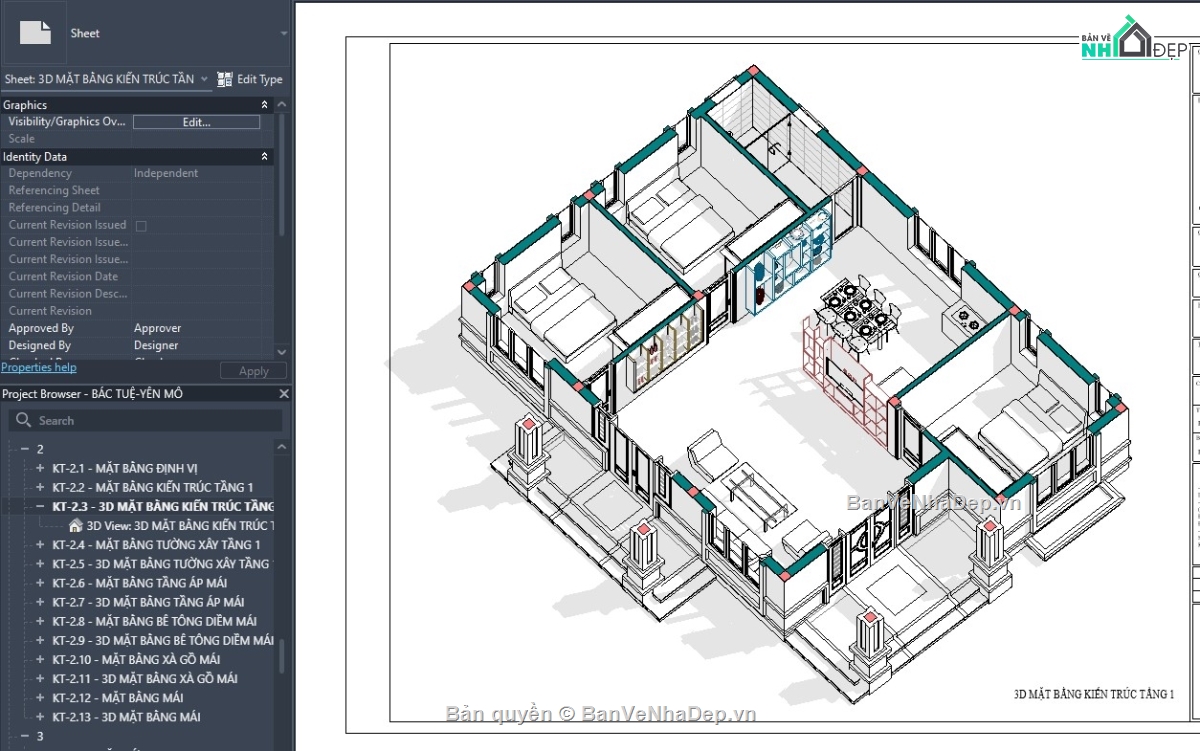Select KT-2.10 - MẶT BẰNG XÀ GỒ MÁI
Screen dimensions: 1200x751
pos(136,659)
